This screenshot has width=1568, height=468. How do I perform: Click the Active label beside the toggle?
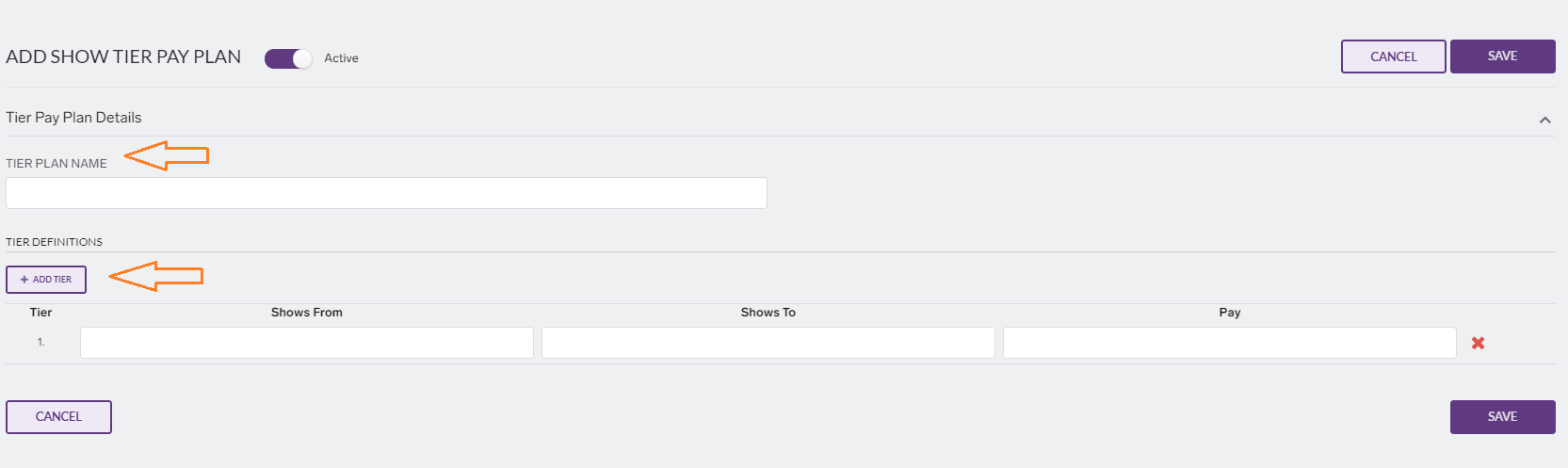(x=341, y=58)
